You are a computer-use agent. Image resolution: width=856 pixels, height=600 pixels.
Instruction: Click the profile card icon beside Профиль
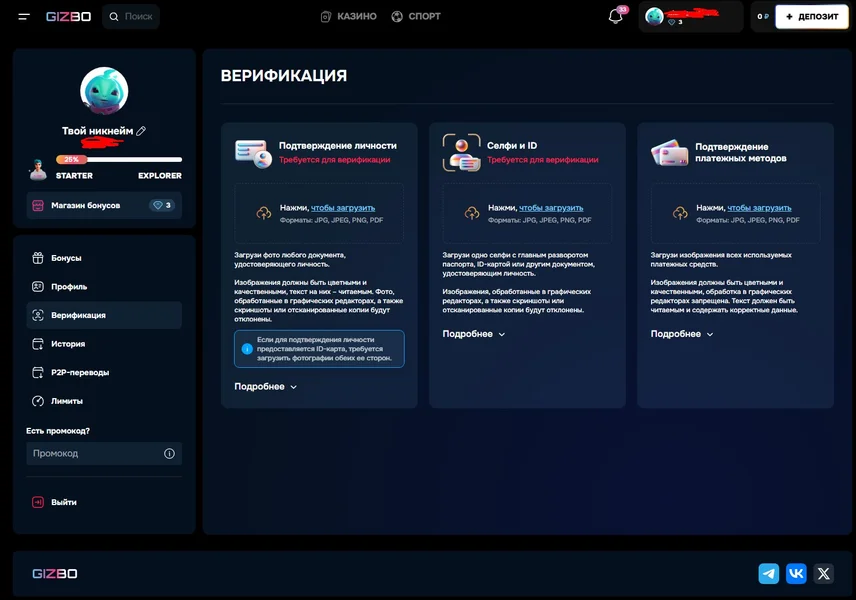(38, 287)
